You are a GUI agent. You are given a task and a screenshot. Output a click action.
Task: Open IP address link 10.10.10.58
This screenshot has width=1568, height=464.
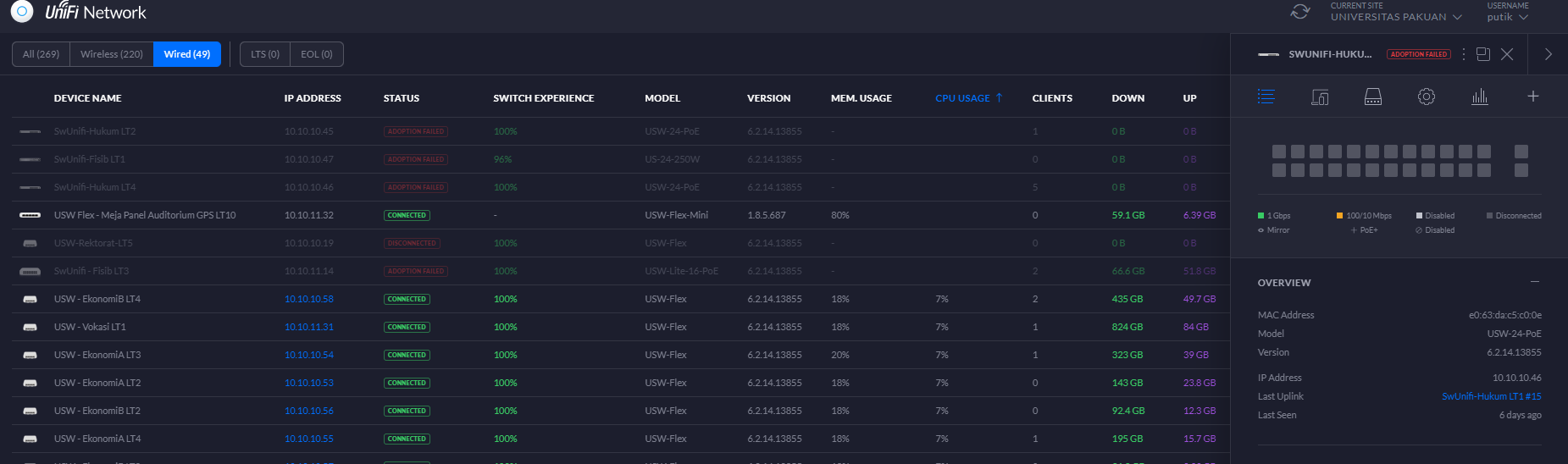coord(308,299)
